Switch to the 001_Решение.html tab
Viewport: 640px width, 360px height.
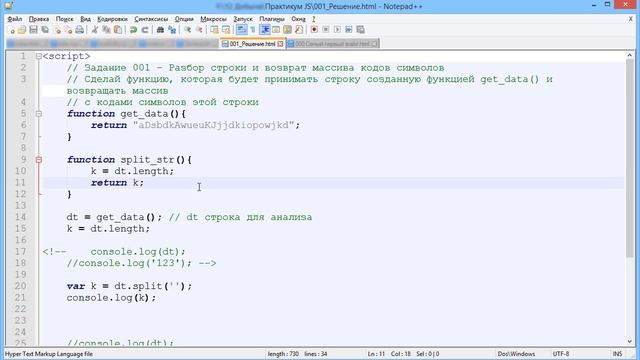coord(252,44)
